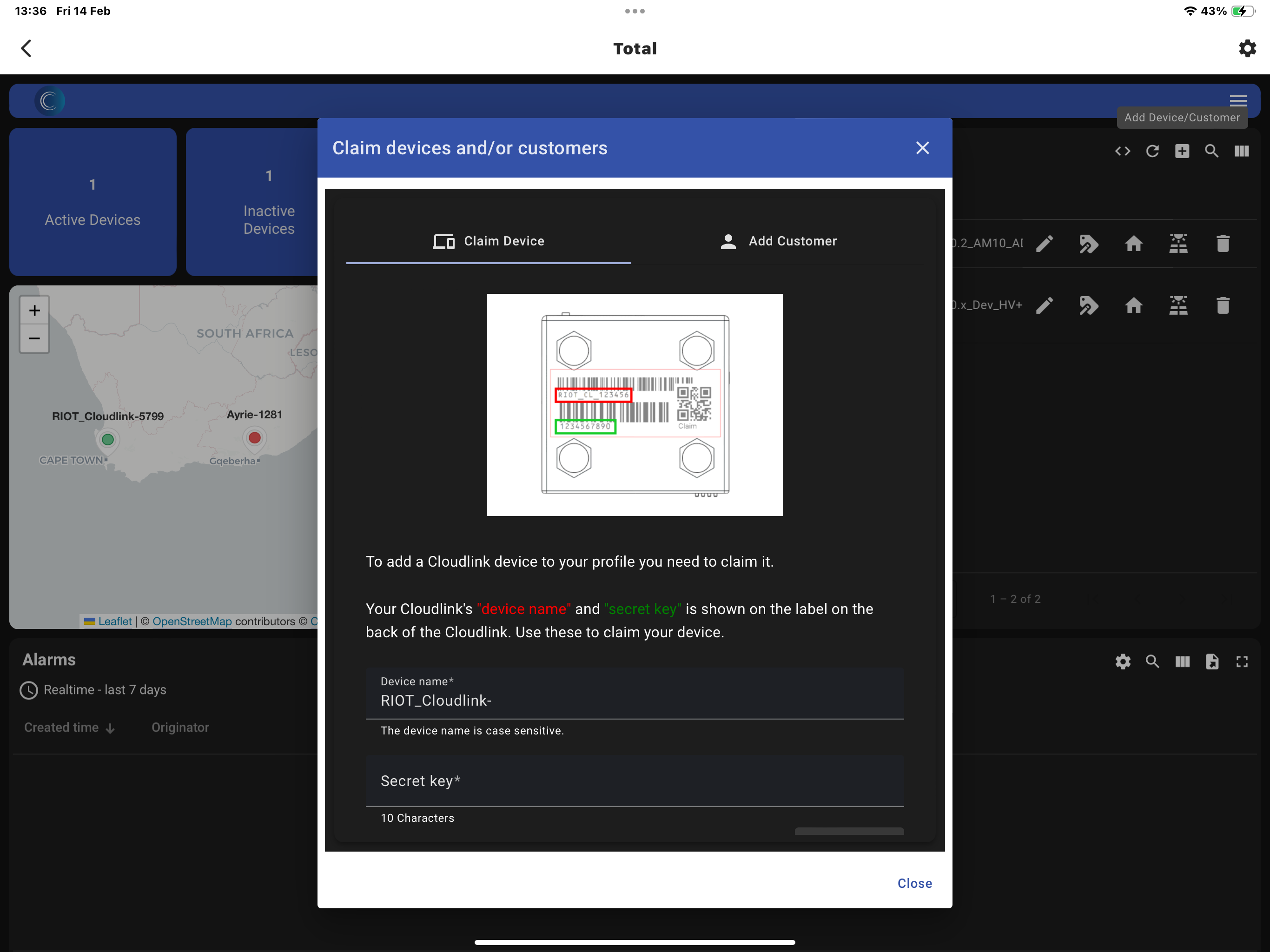Click the hierarchy icon on AM10 row
The height and width of the screenshot is (952, 1270).
pyautogui.click(x=1178, y=244)
